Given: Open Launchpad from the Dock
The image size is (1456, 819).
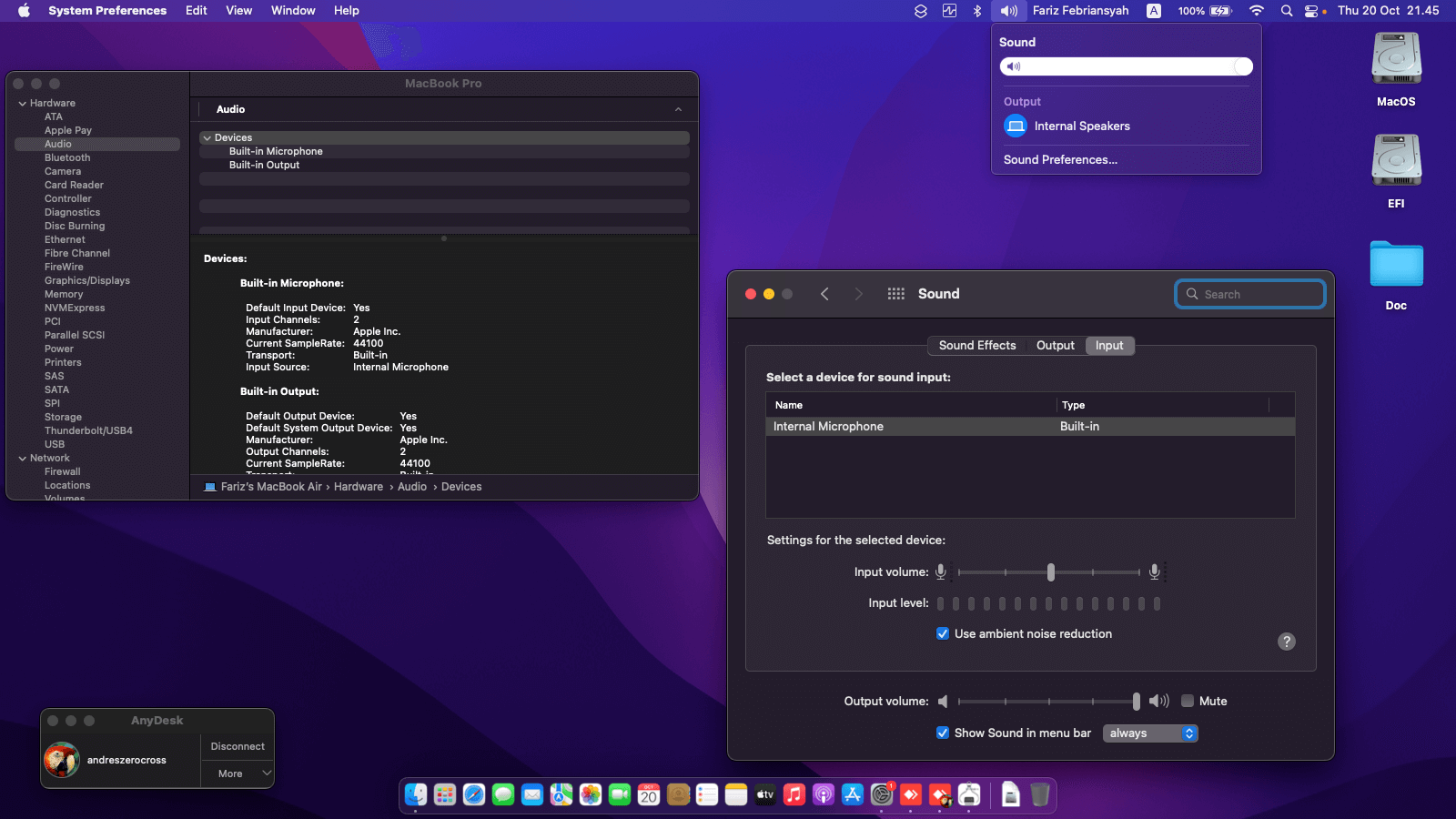Looking at the screenshot, I should point(445,794).
